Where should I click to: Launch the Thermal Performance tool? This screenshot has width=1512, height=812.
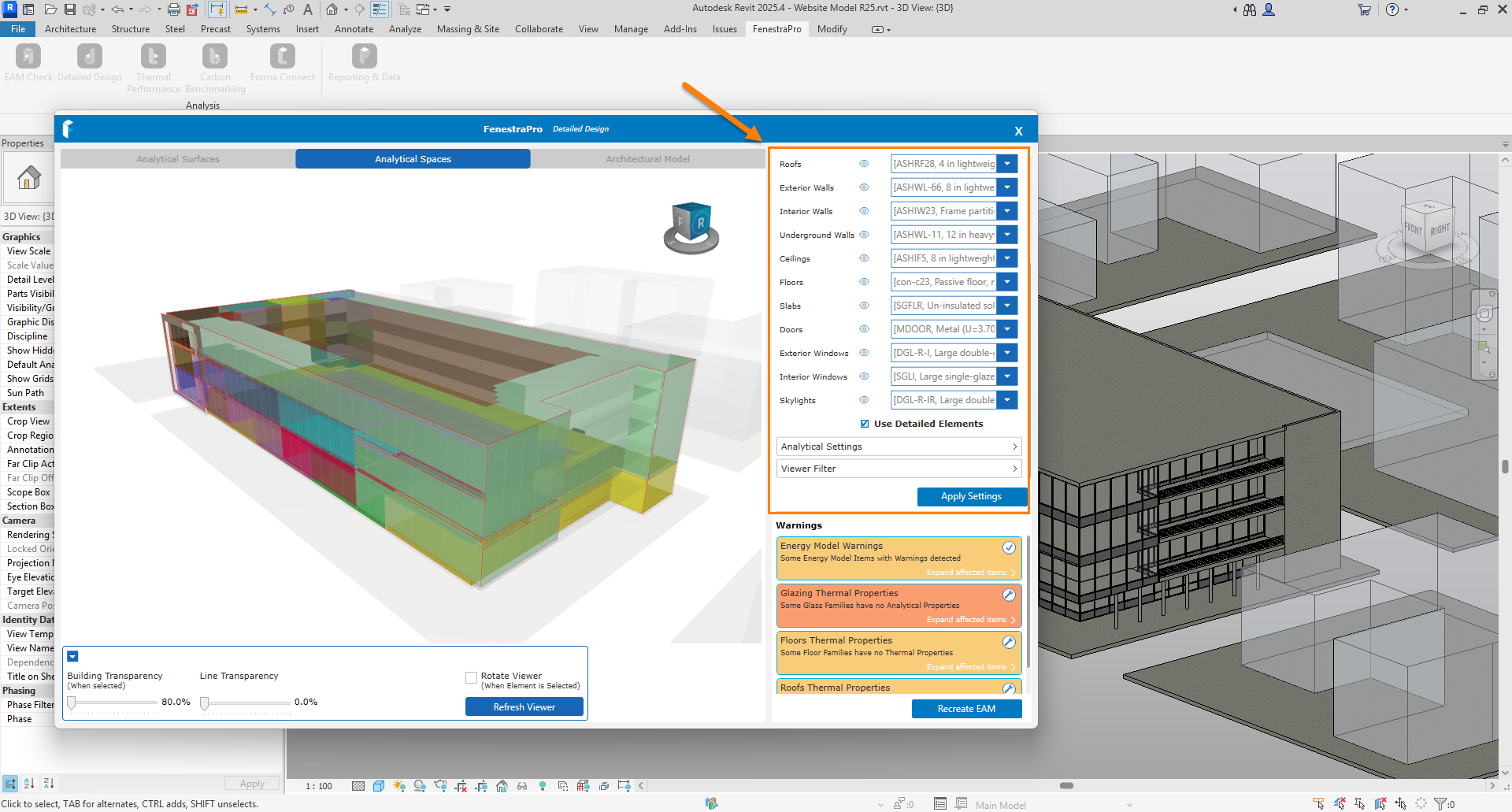click(x=154, y=57)
